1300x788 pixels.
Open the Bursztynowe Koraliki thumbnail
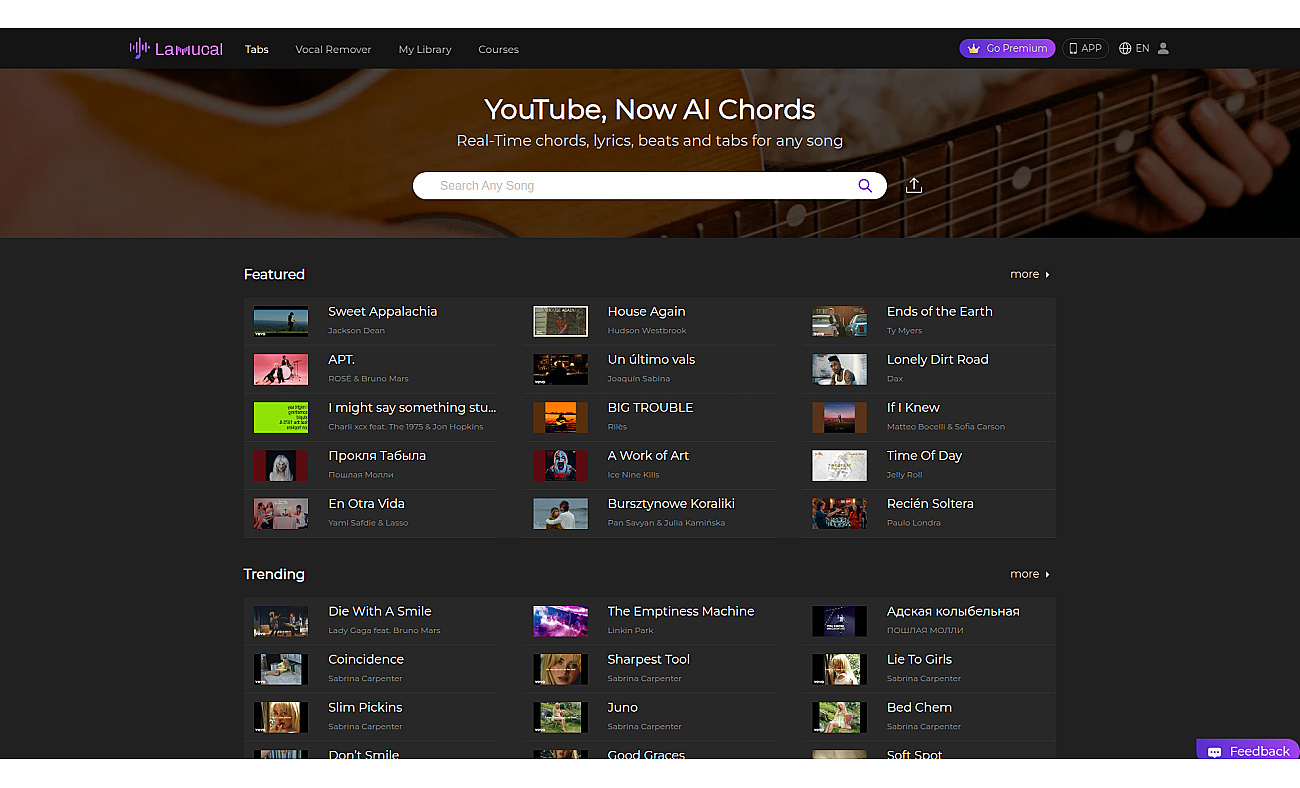point(560,513)
